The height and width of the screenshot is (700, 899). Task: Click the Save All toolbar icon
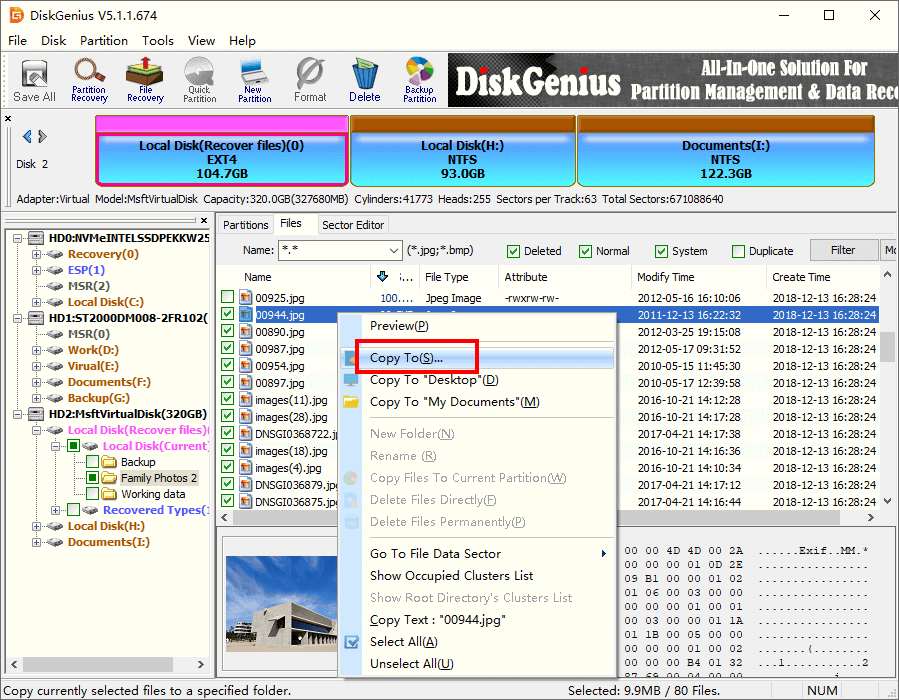click(34, 81)
